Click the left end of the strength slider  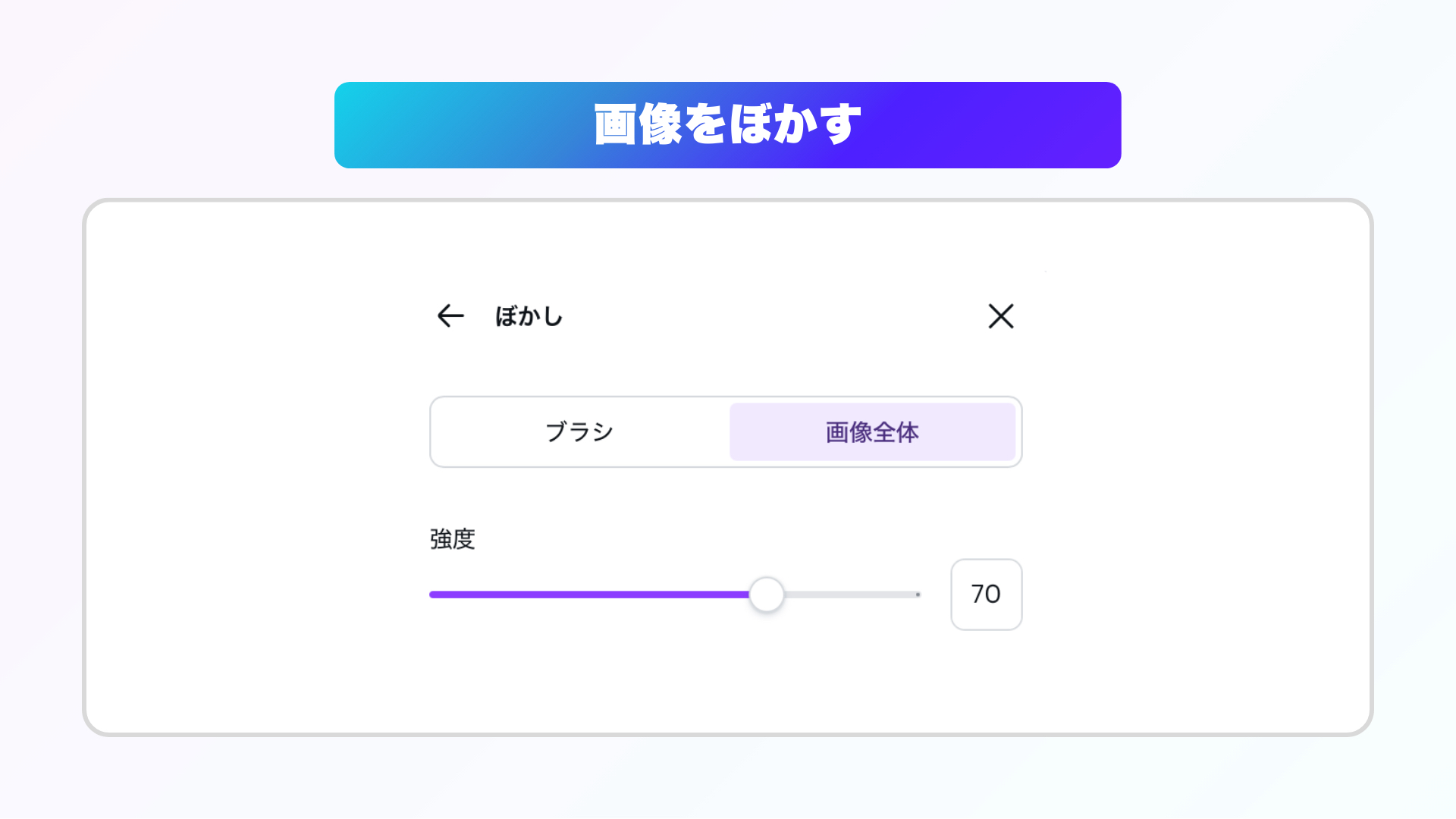tap(432, 595)
